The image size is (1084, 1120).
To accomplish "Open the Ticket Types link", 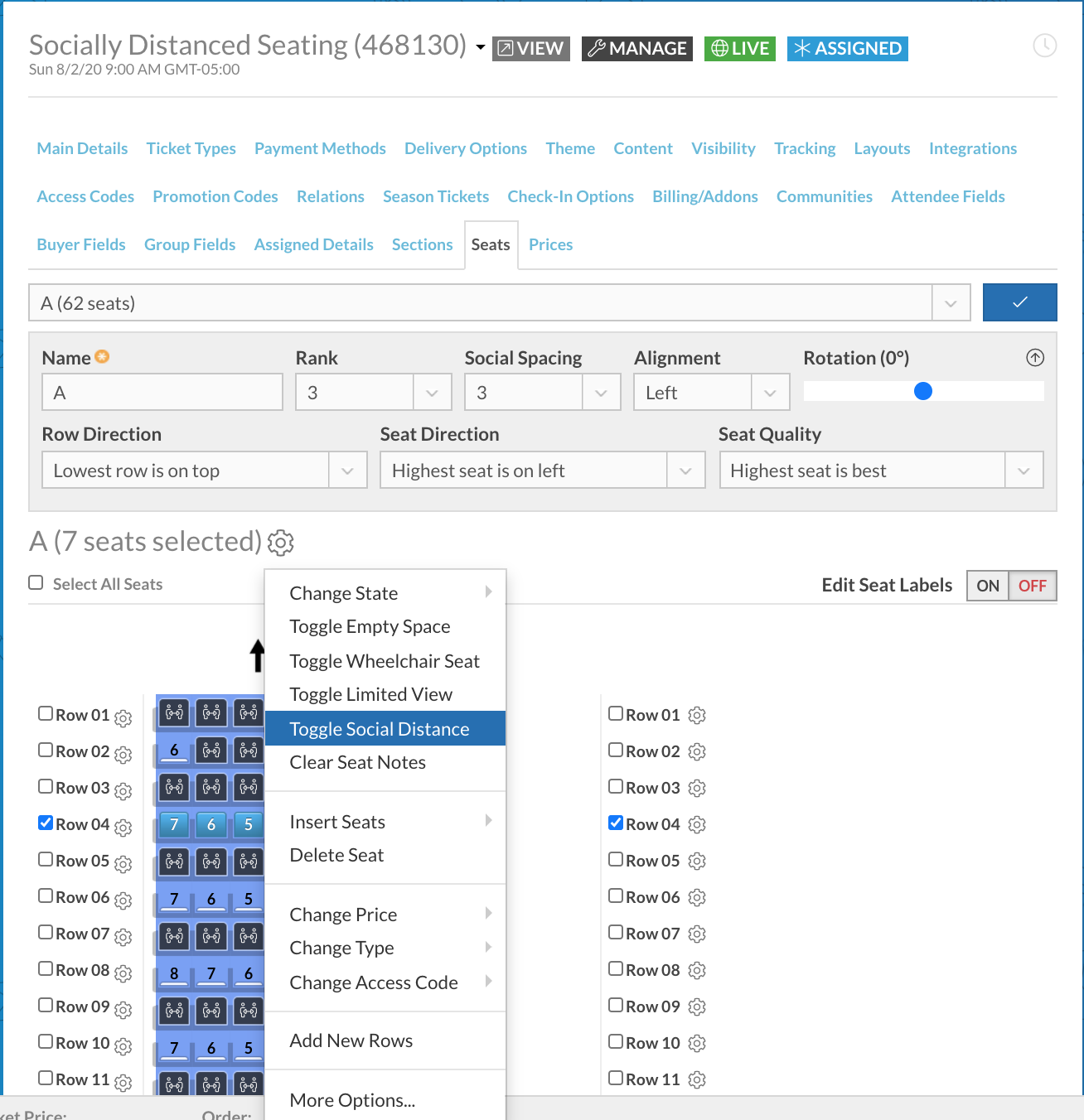I will coord(191,148).
